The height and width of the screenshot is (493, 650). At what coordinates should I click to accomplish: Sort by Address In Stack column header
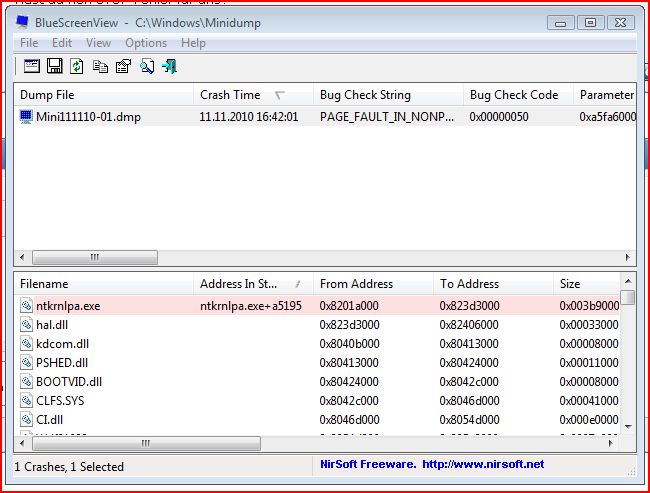253,284
